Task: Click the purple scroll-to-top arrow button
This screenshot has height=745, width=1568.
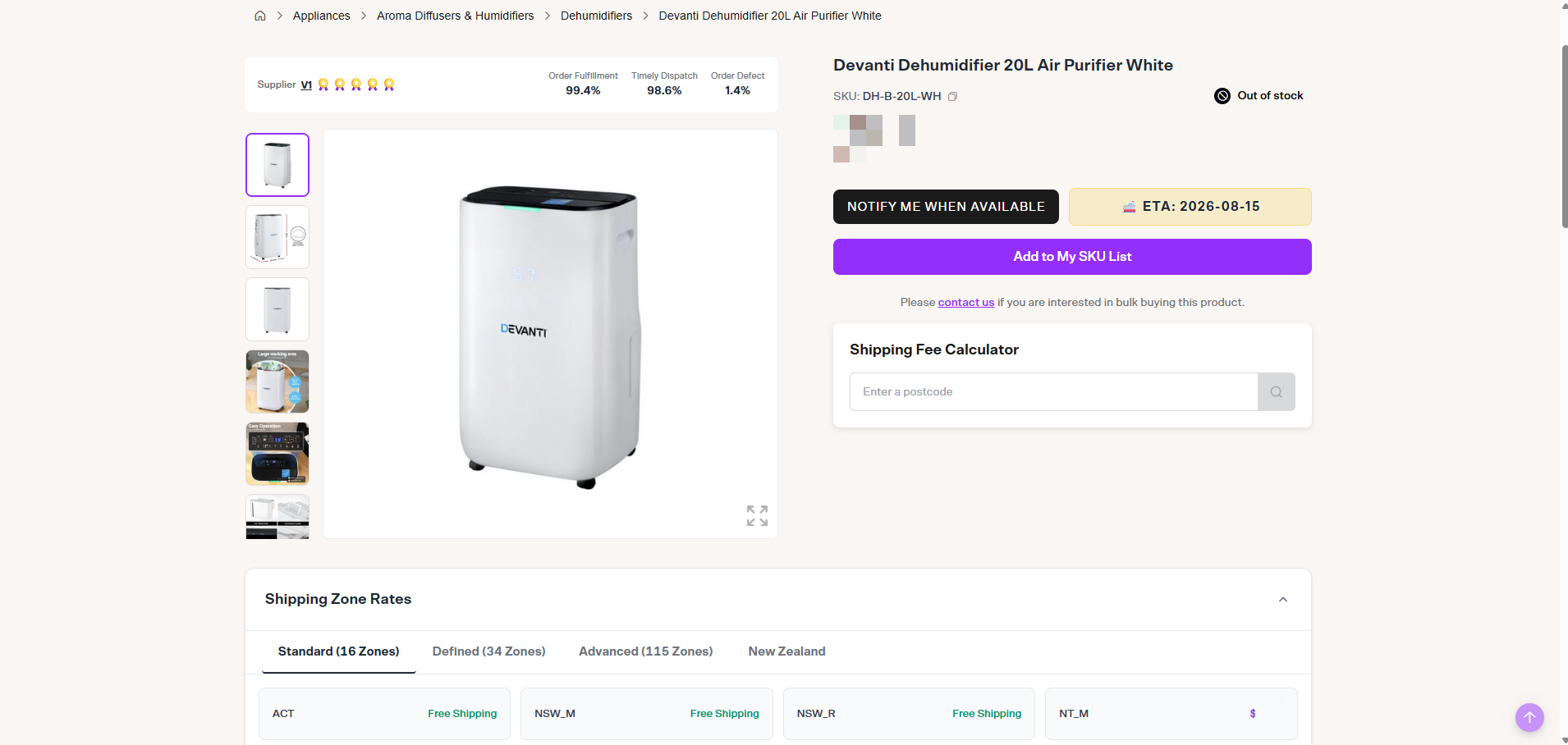Action: pos(1529,717)
